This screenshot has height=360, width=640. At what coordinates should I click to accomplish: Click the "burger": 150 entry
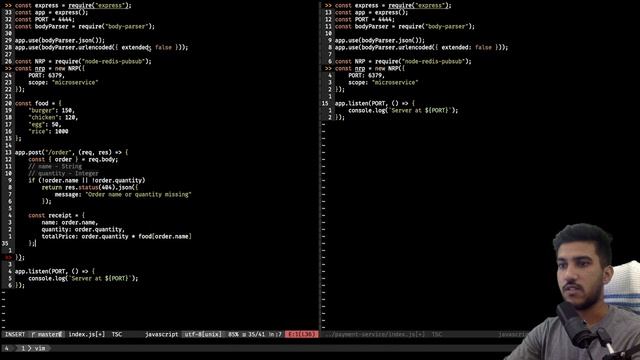click(x=52, y=111)
